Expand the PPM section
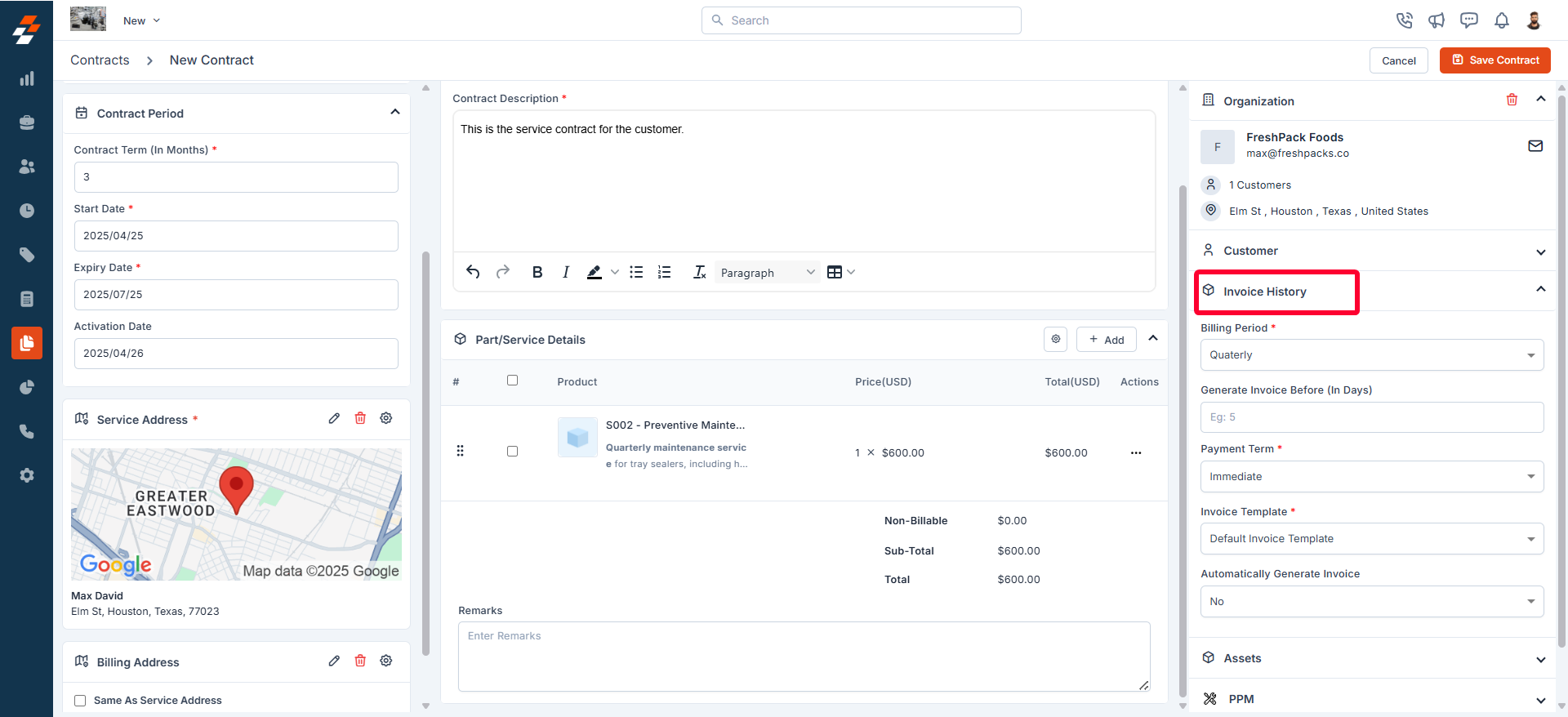 (1541, 700)
